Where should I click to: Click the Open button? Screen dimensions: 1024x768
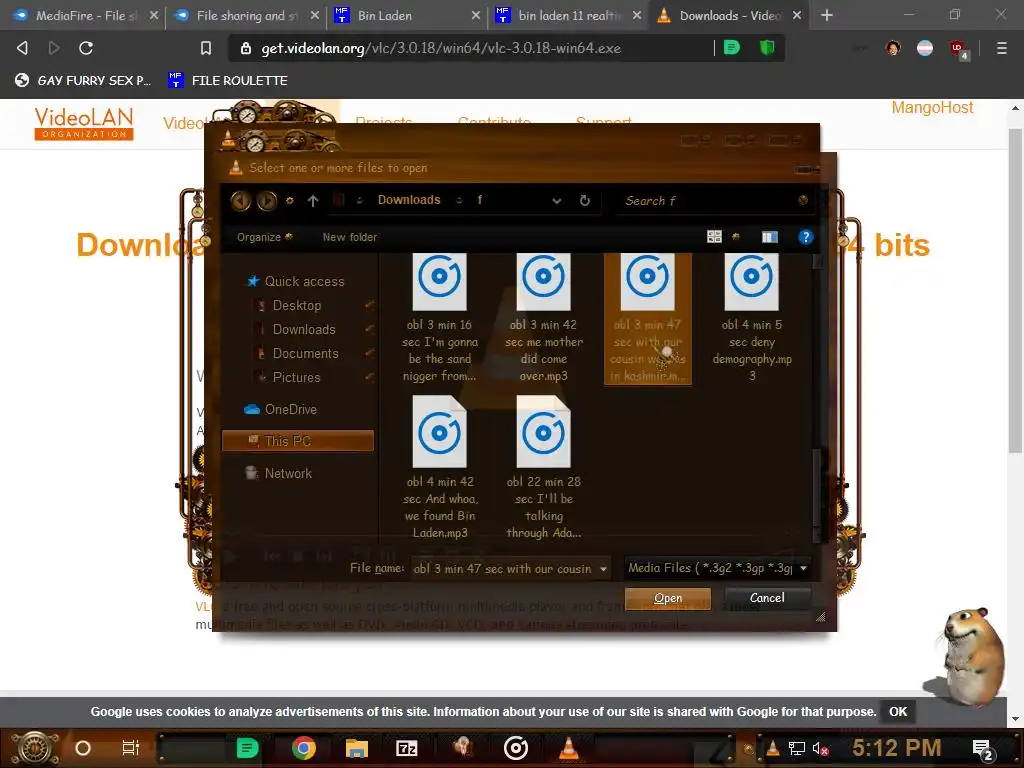click(x=667, y=598)
